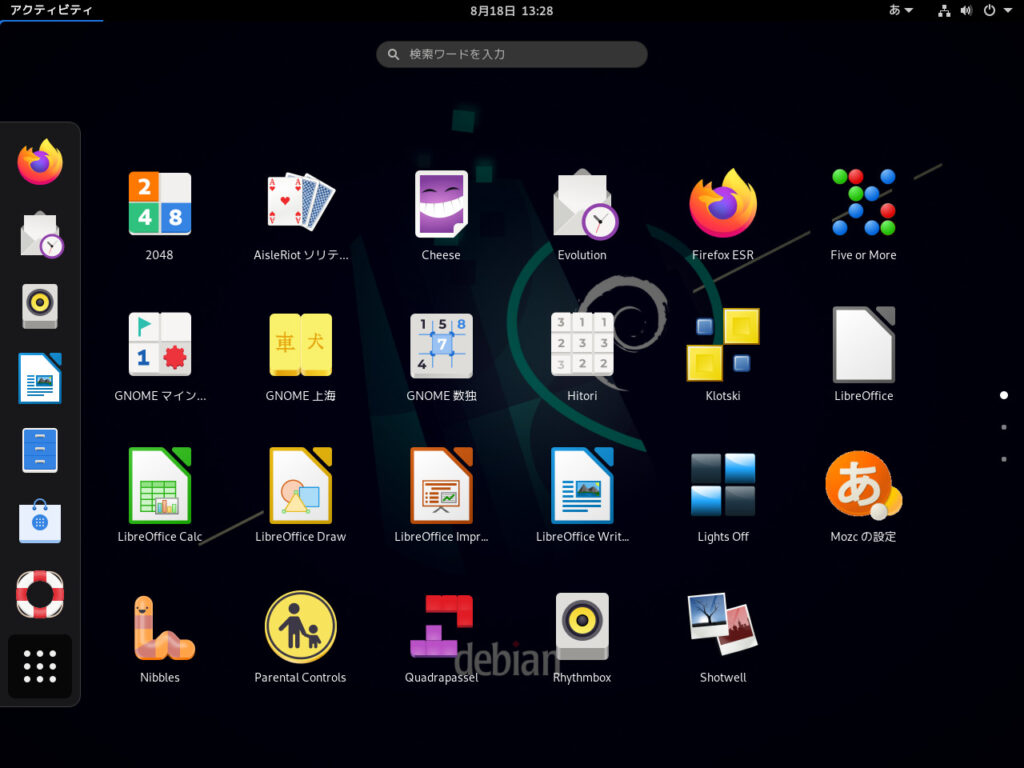Image resolution: width=1024 pixels, height=768 pixels.
Task: Start the Klotski puzzle game
Action: coord(722,346)
